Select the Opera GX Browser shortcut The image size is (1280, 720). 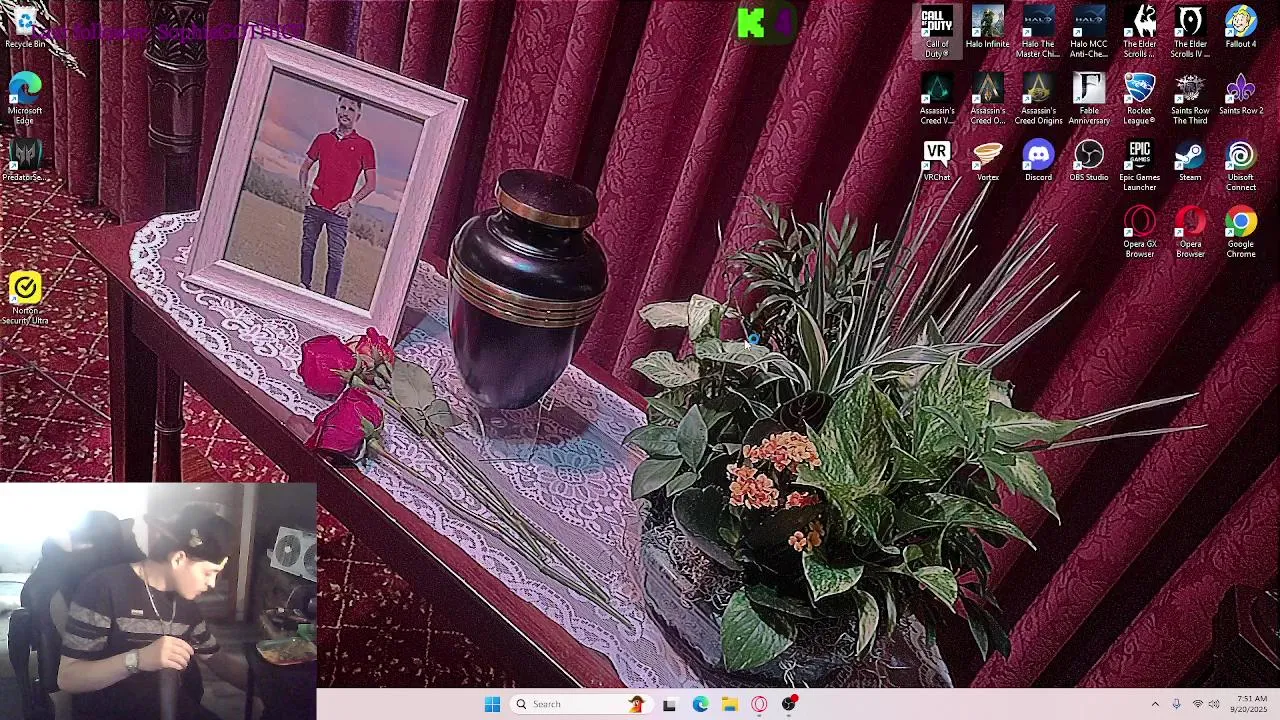tap(1140, 233)
